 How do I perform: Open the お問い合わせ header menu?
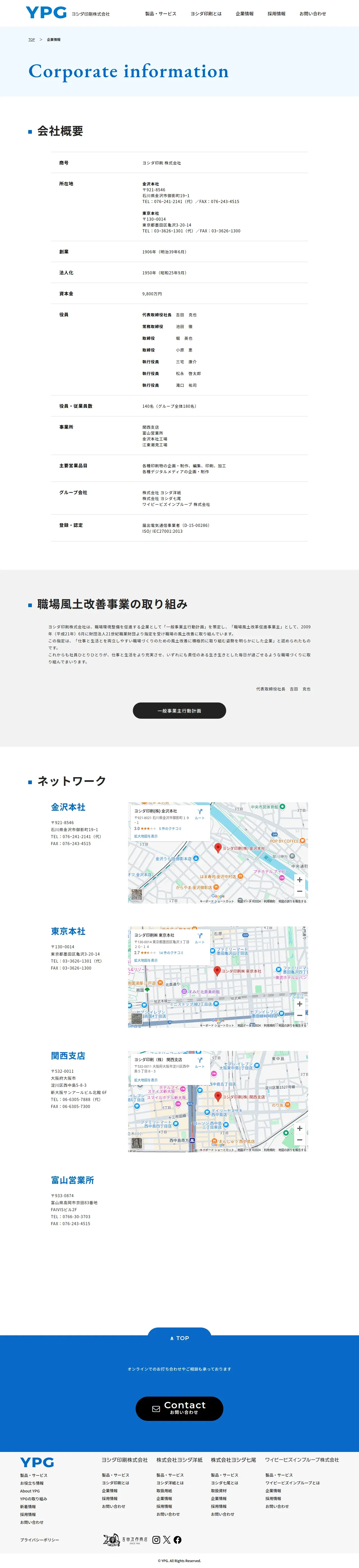click(x=313, y=13)
